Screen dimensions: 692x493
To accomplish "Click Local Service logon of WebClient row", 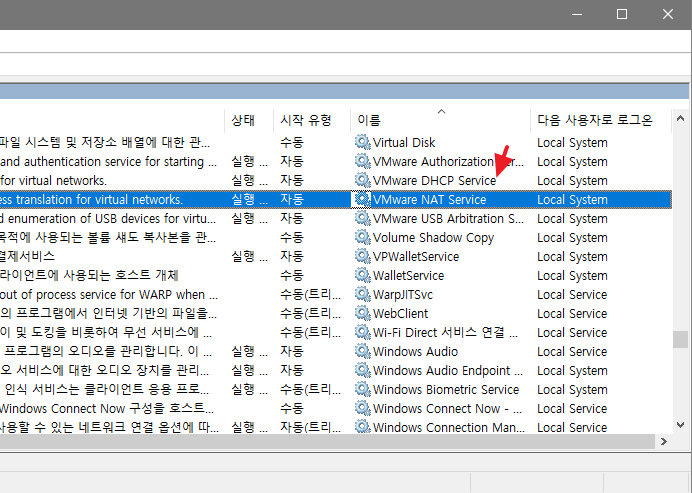I will (572, 313).
